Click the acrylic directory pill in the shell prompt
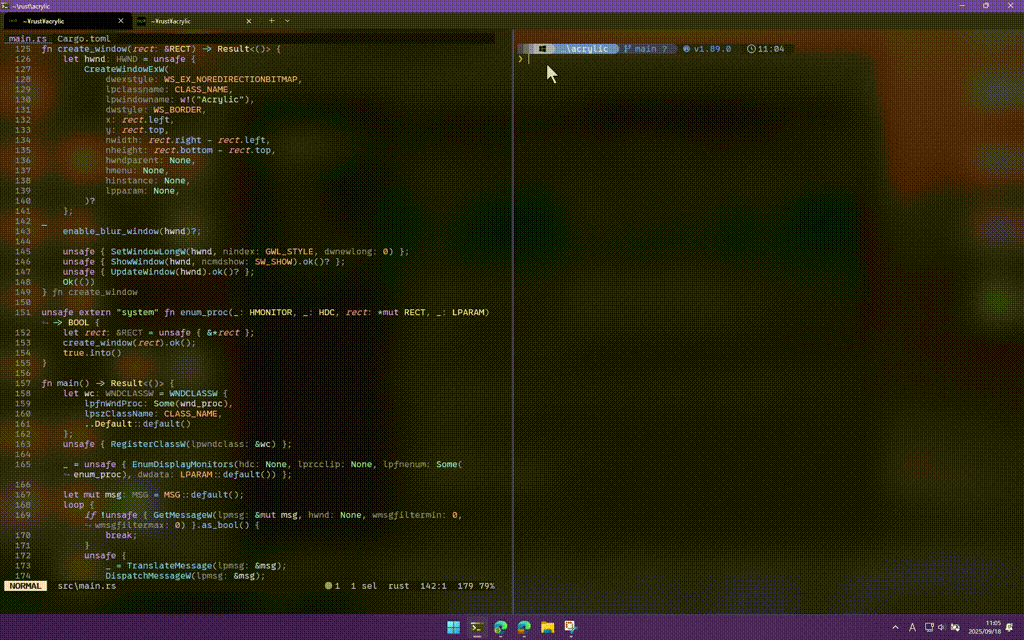Viewport: 1024px width, 640px height. 588,47
